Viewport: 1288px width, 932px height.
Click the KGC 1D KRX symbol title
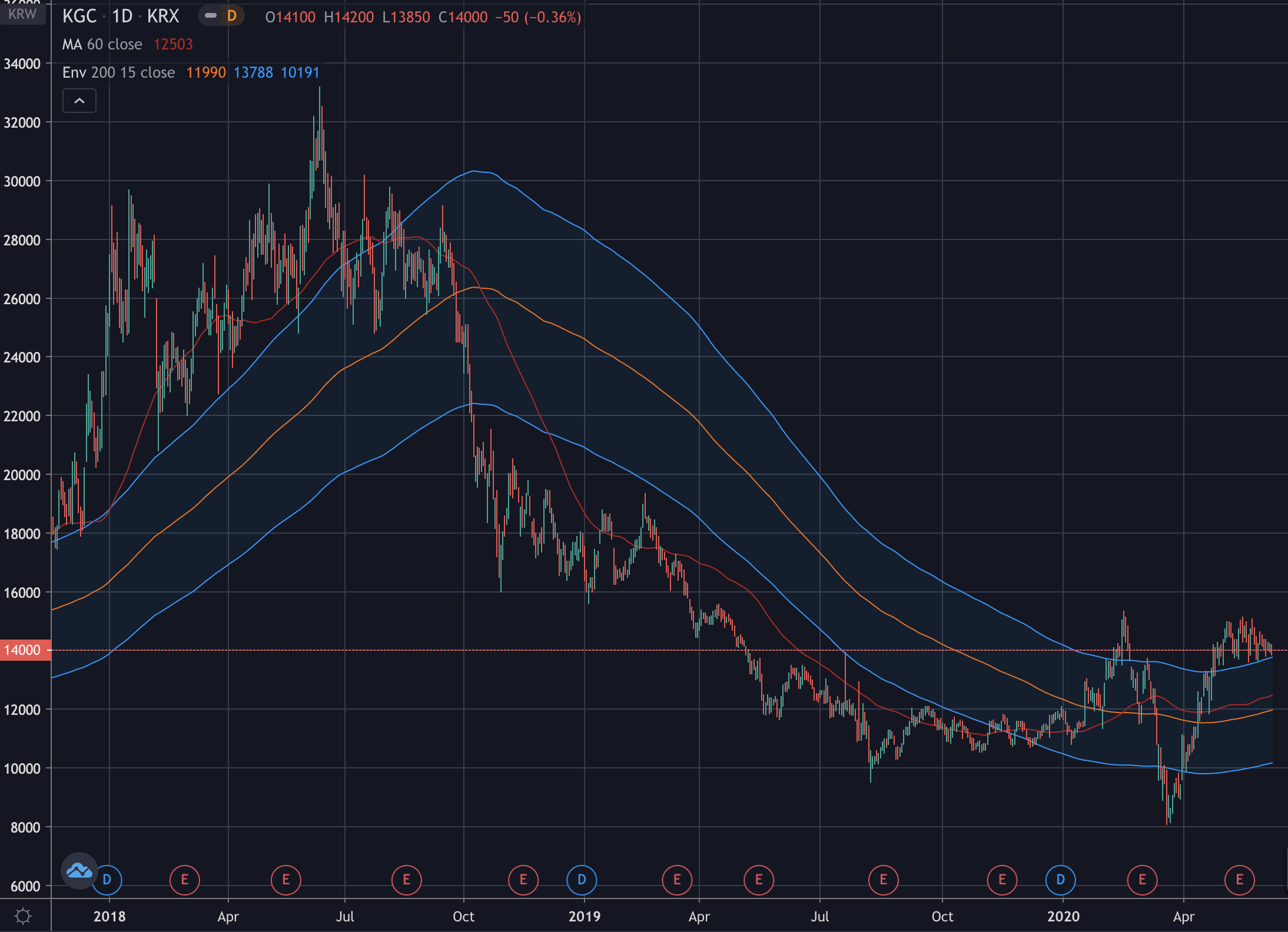click(x=121, y=16)
